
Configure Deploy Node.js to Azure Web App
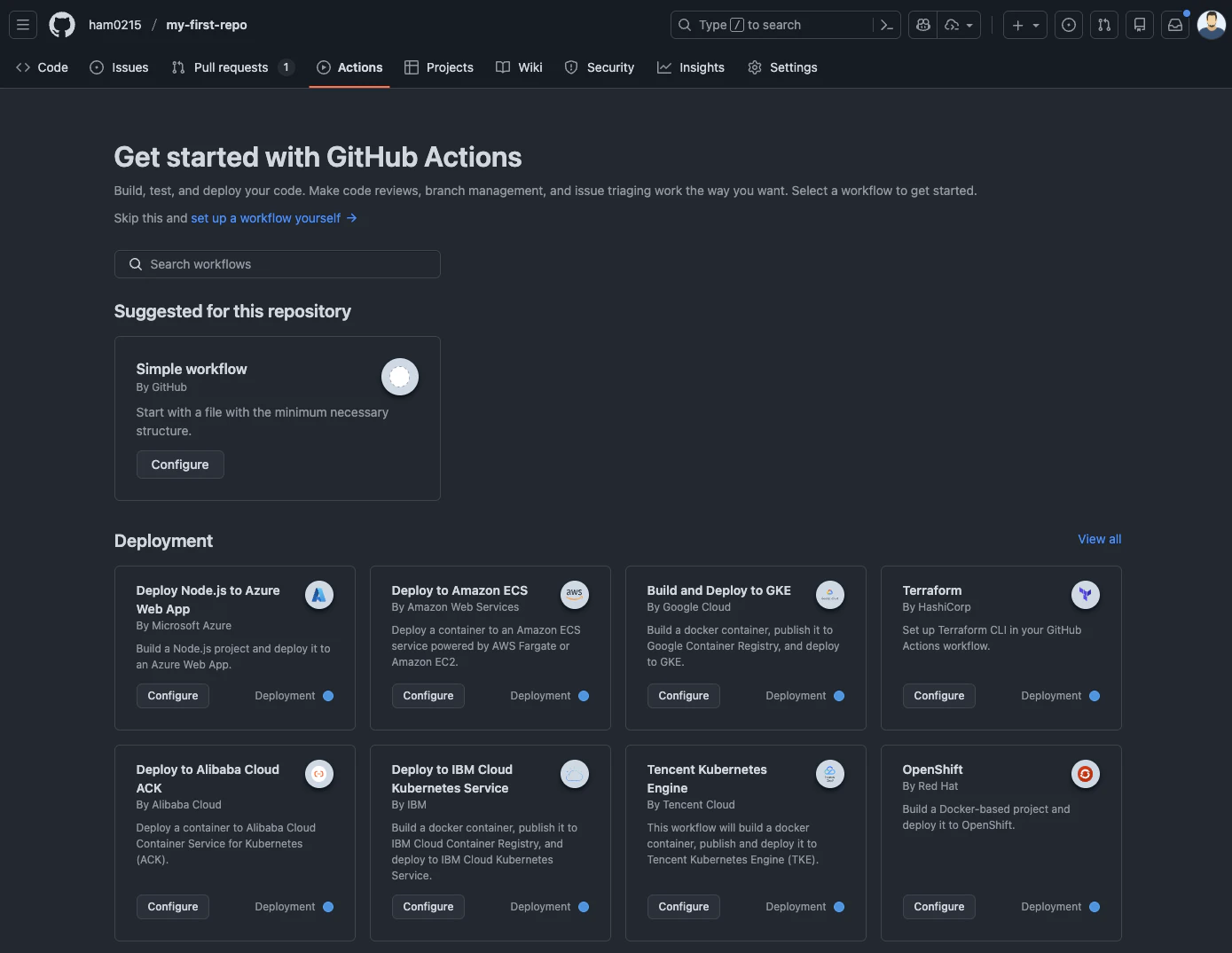pos(173,696)
